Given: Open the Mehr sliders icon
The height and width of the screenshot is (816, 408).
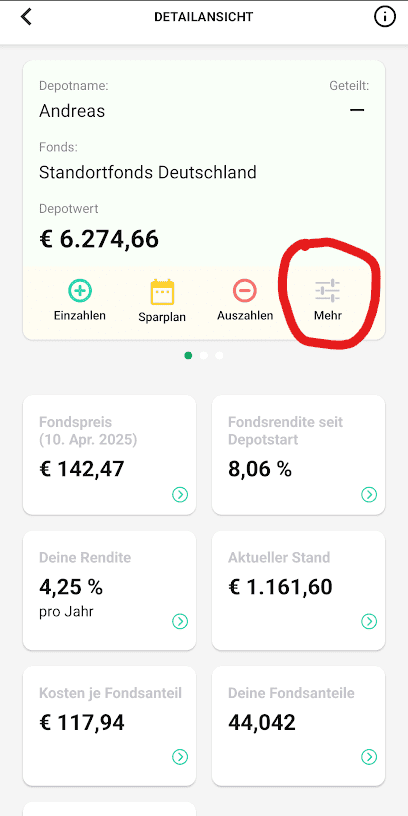Looking at the screenshot, I should coord(328,291).
